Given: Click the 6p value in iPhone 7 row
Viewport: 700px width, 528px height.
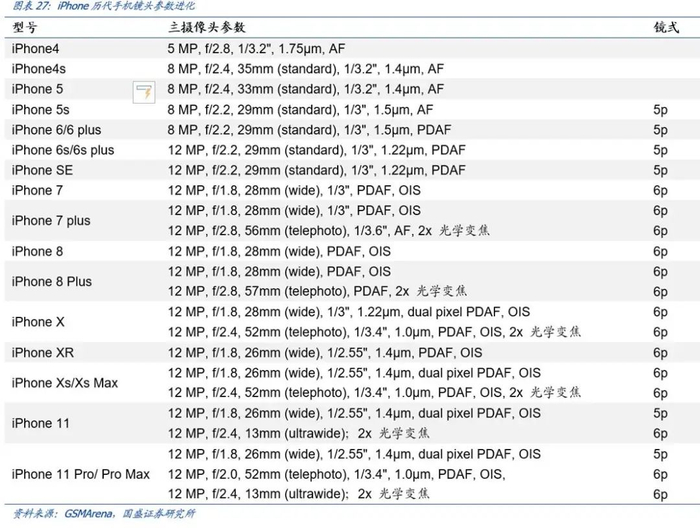Looking at the screenshot, I should [x=660, y=191].
